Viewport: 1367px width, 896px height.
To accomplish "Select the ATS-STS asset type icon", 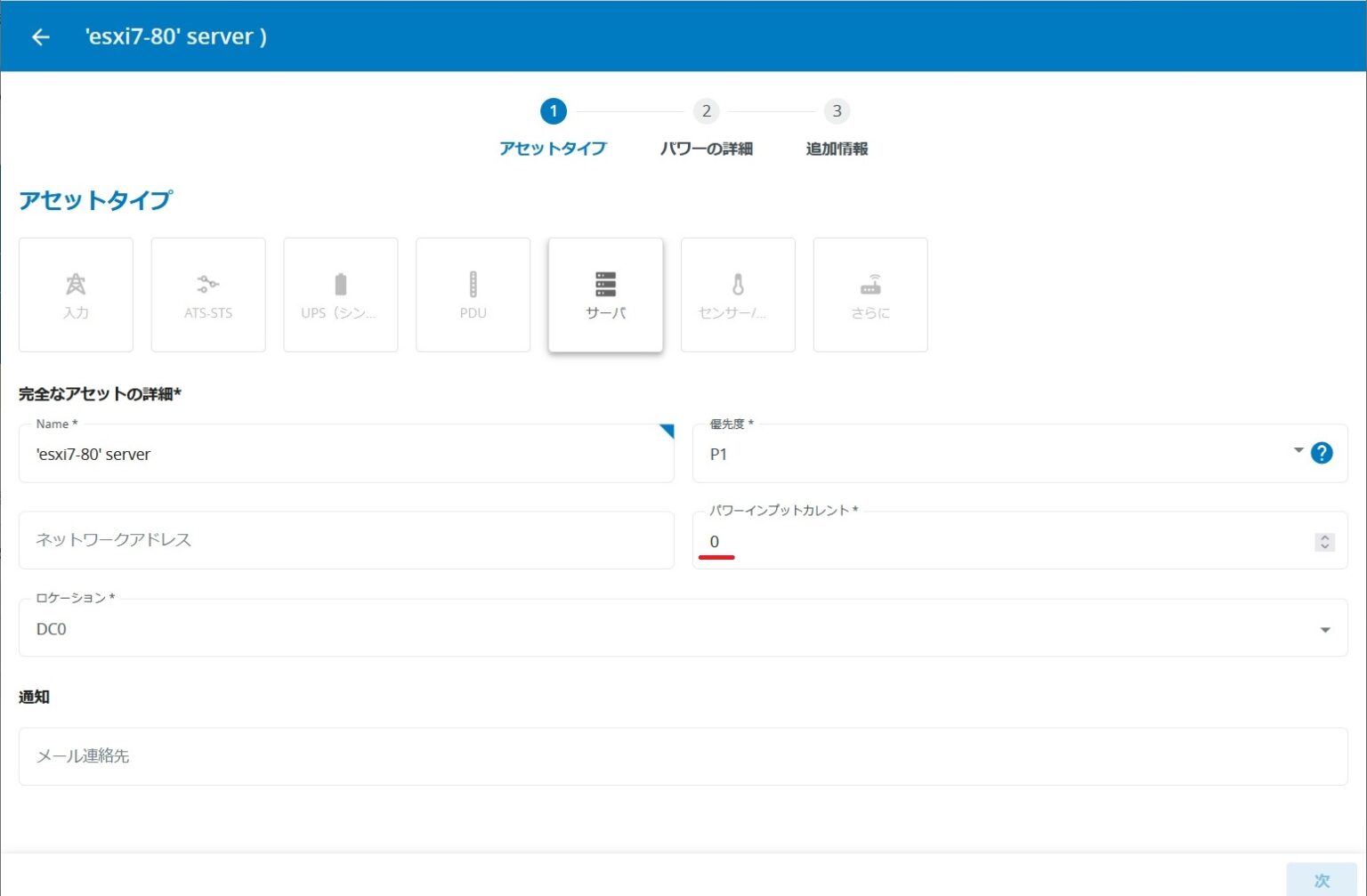I will 207,294.
